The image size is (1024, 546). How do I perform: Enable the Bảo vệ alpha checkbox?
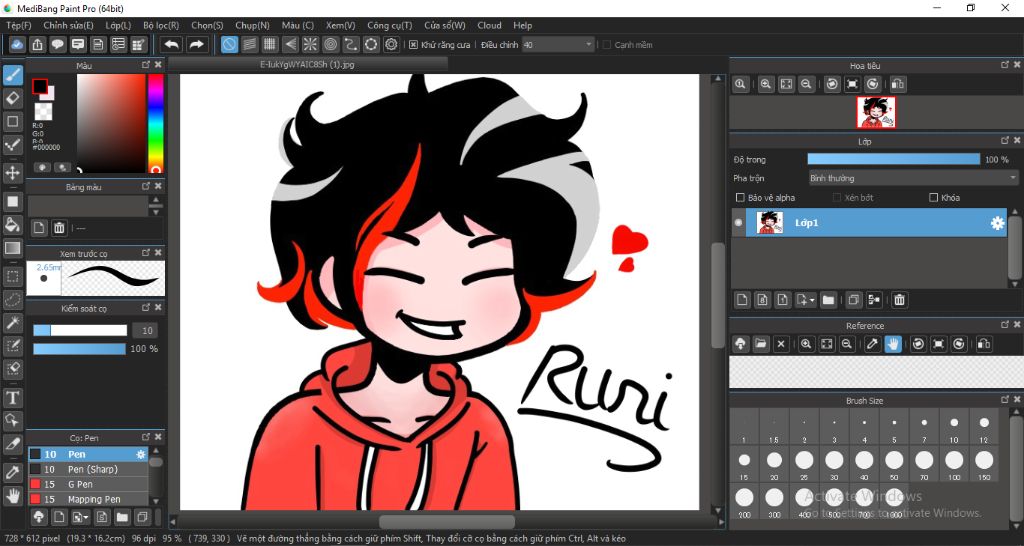[740, 197]
